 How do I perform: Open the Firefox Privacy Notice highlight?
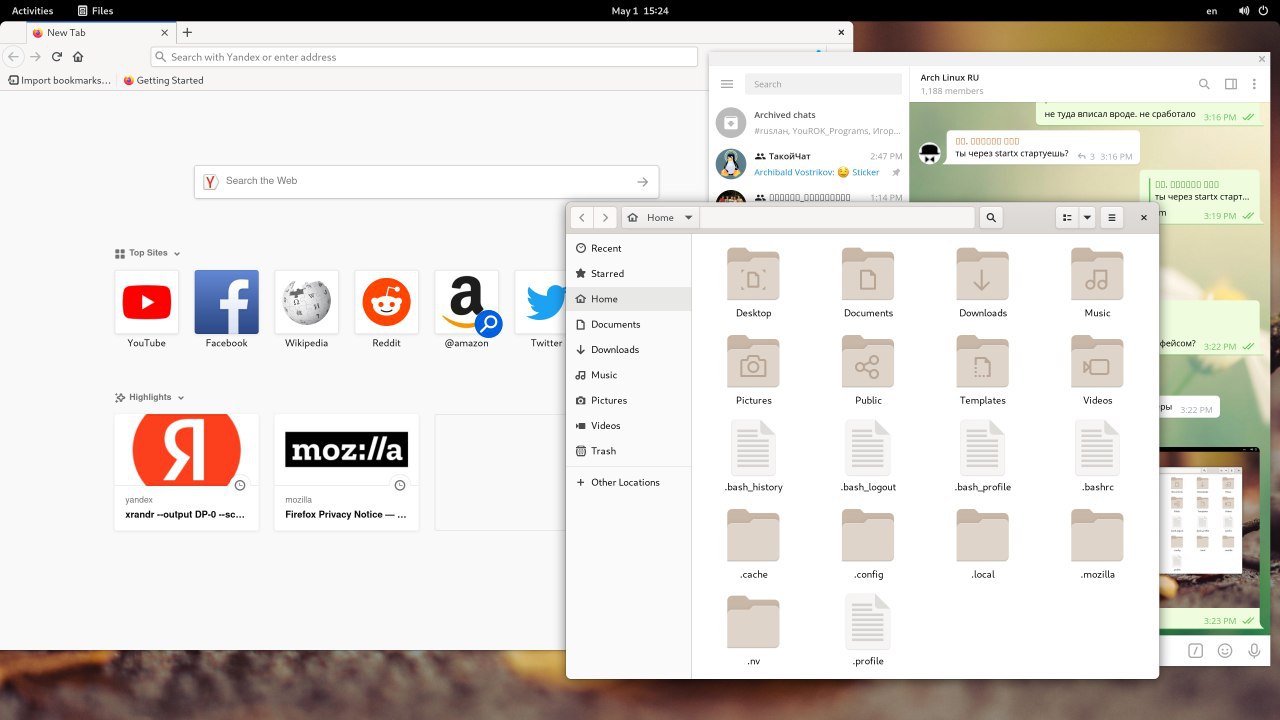346,472
